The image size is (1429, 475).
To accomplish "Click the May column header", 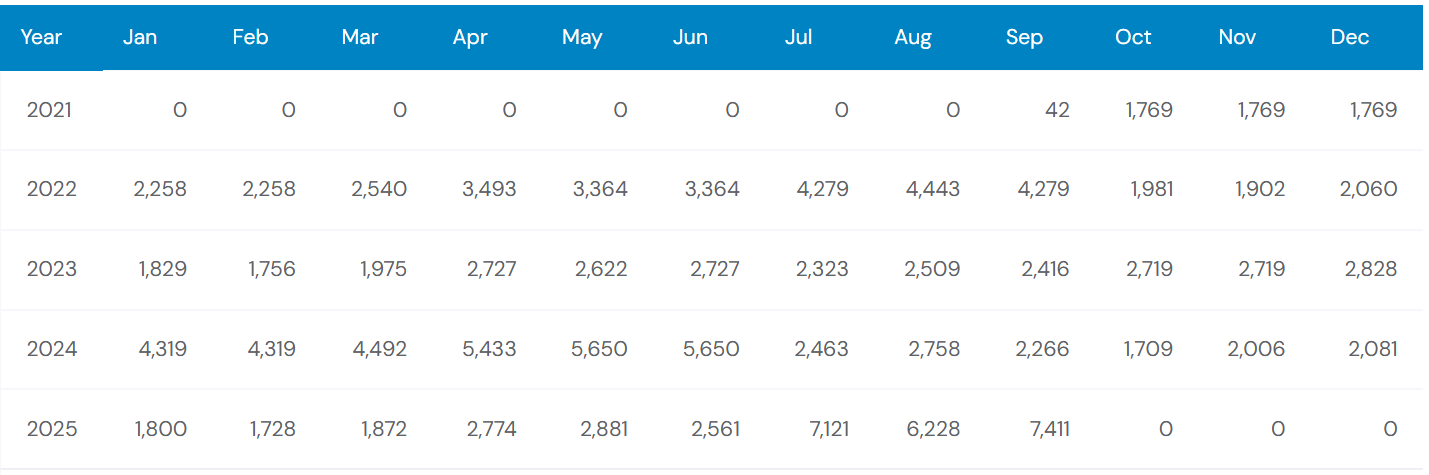I will pyautogui.click(x=582, y=37).
